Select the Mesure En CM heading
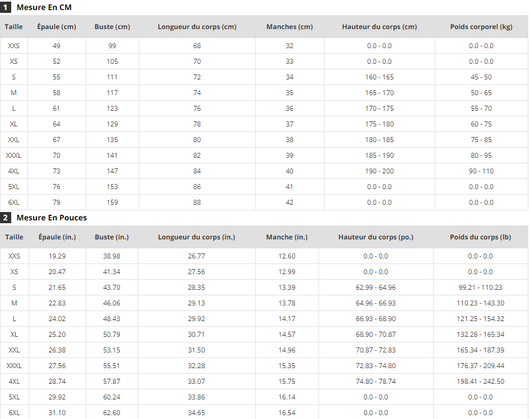Screen dimensions: 530x419 tap(44, 7)
